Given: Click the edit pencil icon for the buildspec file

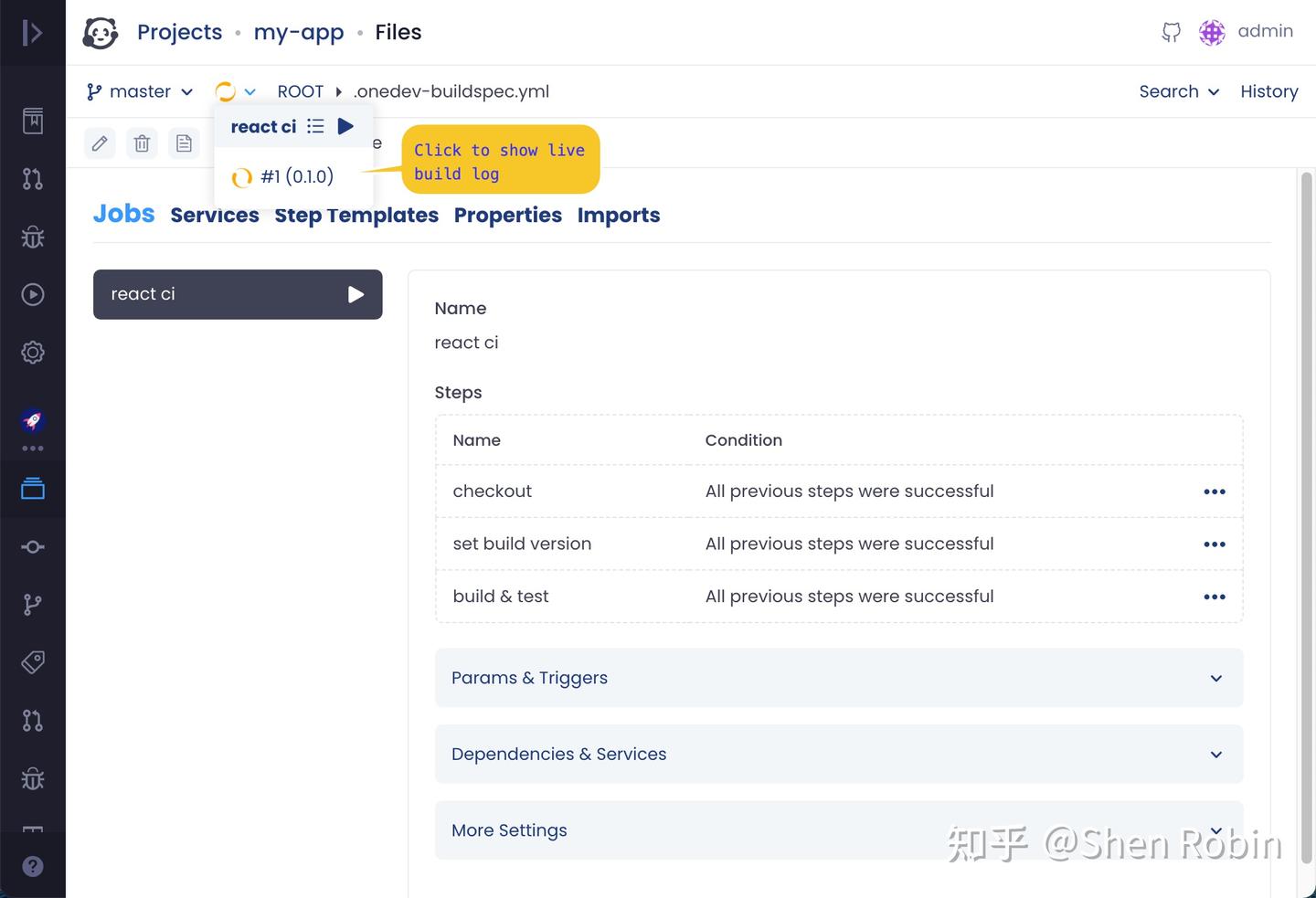Looking at the screenshot, I should pyautogui.click(x=100, y=143).
